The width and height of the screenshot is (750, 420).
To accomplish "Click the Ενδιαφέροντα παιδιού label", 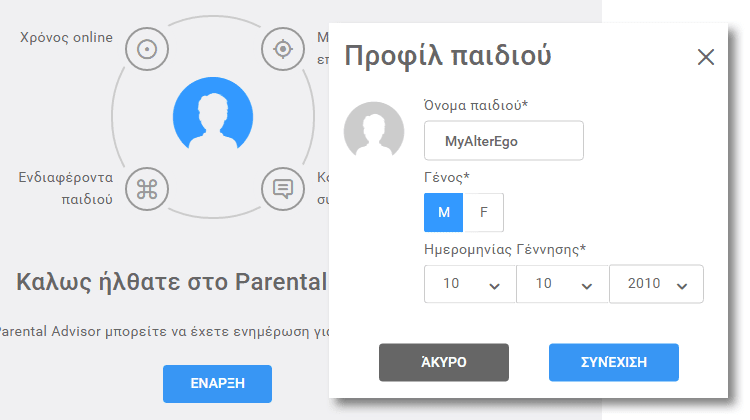I will 66,188.
